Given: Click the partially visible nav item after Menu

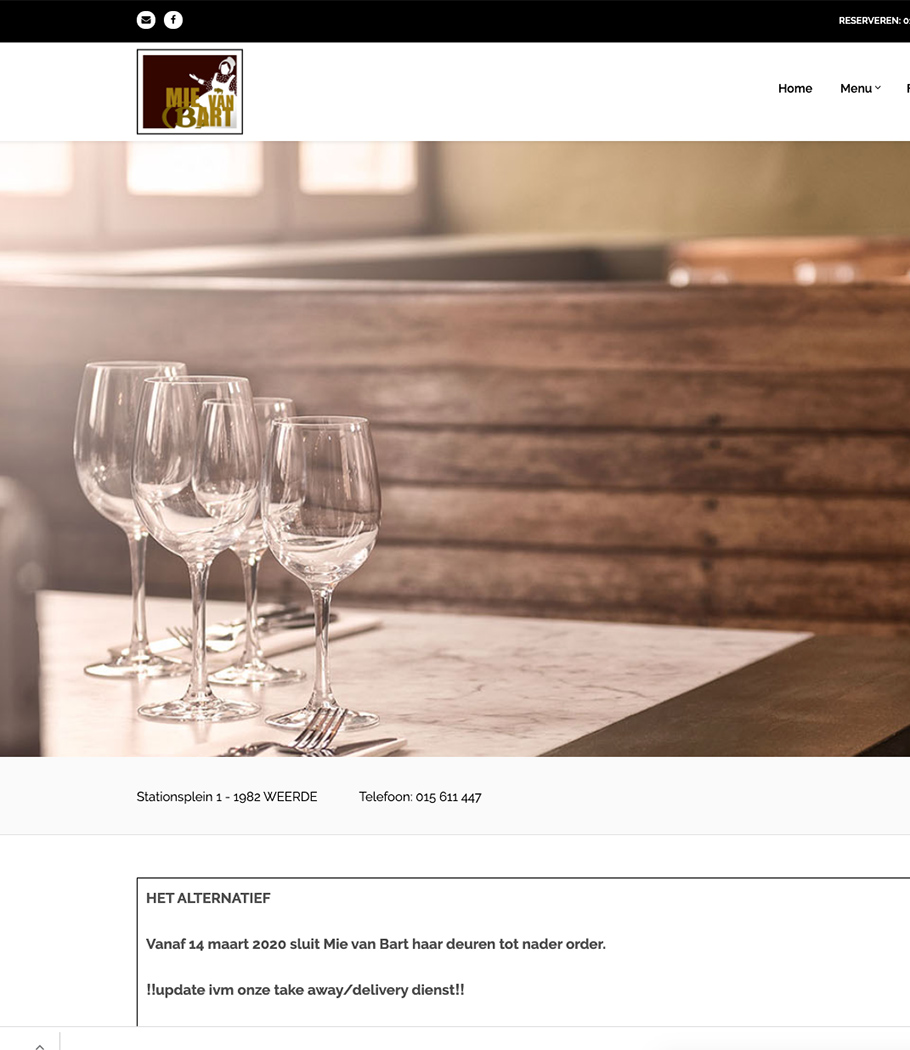Looking at the screenshot, I should tap(908, 88).
